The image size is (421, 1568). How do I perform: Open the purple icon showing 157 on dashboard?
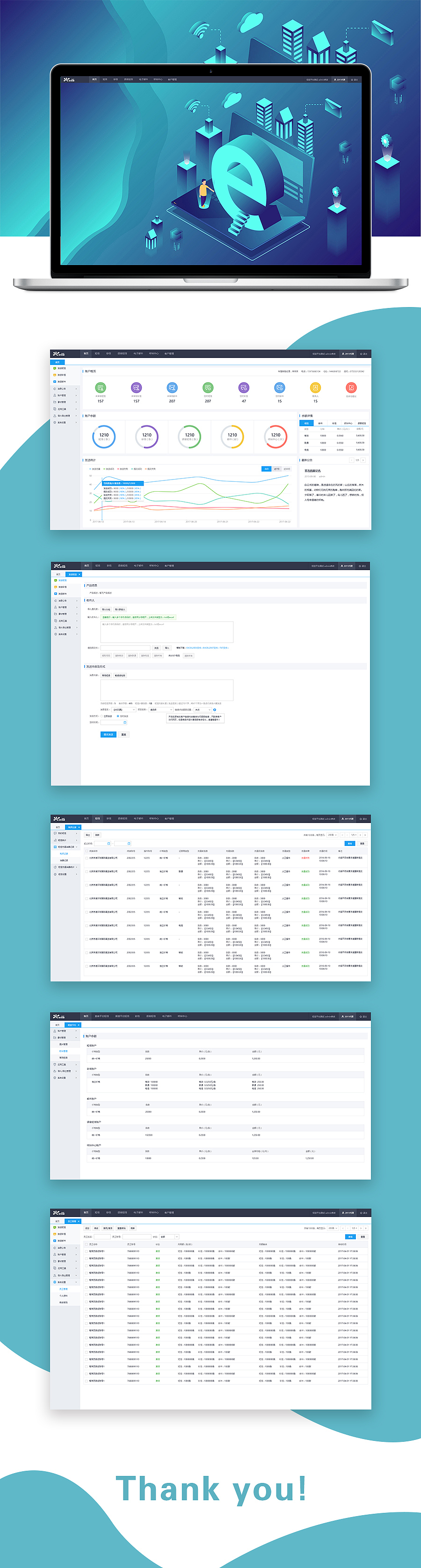tap(137, 388)
